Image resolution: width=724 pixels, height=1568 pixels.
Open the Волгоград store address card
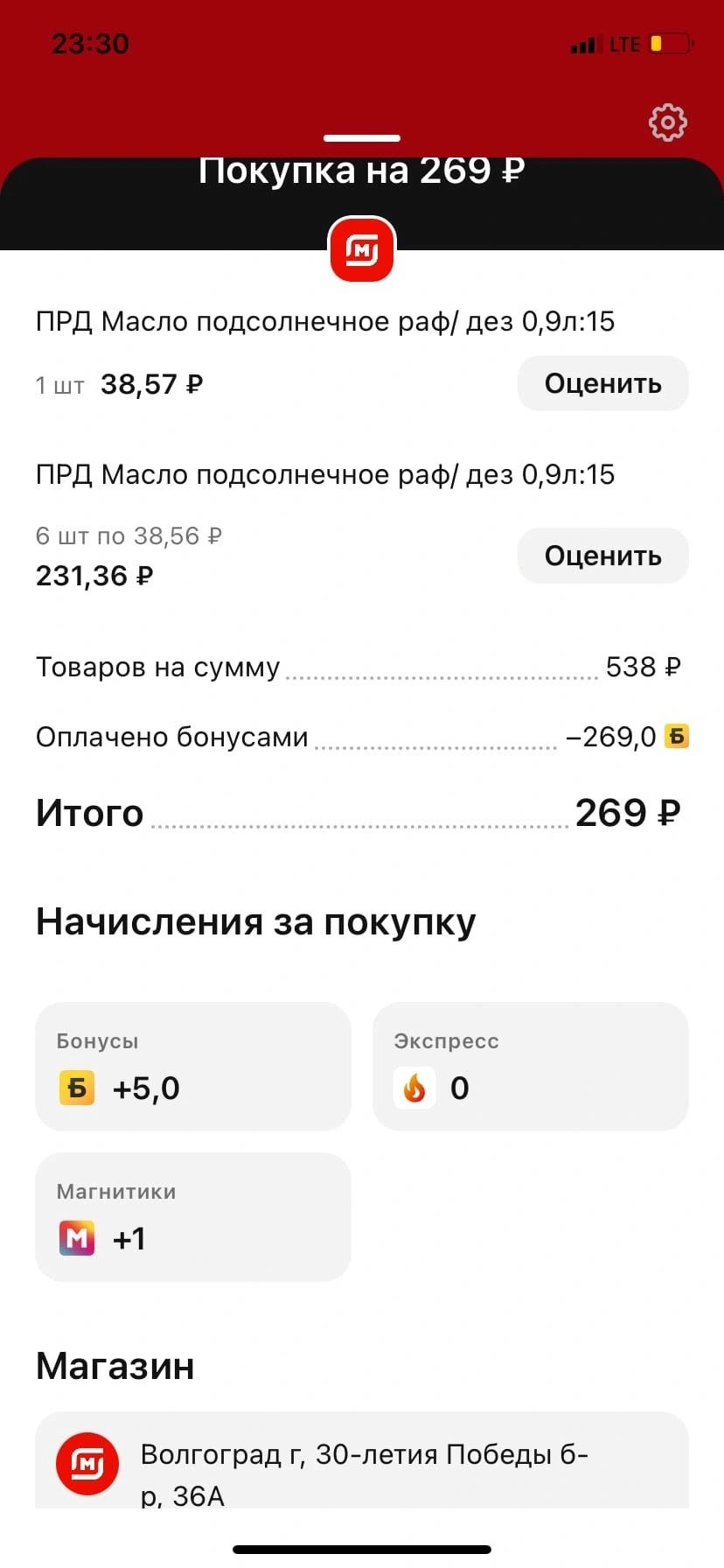(362, 1459)
